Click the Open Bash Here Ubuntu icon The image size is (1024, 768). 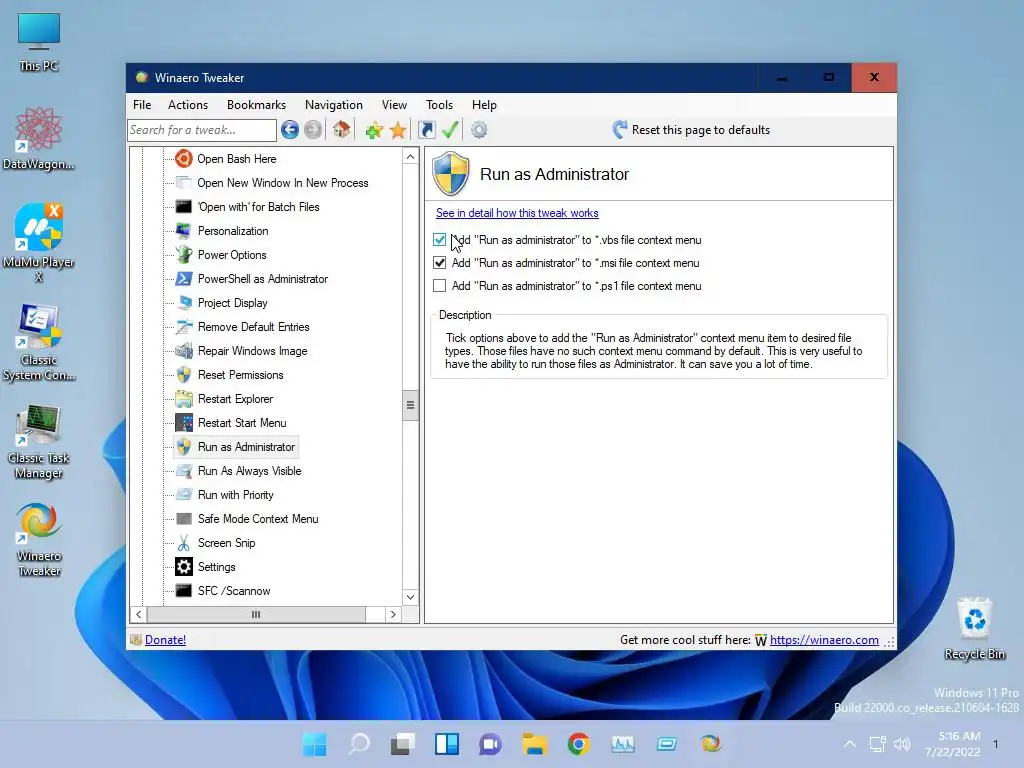pos(184,159)
